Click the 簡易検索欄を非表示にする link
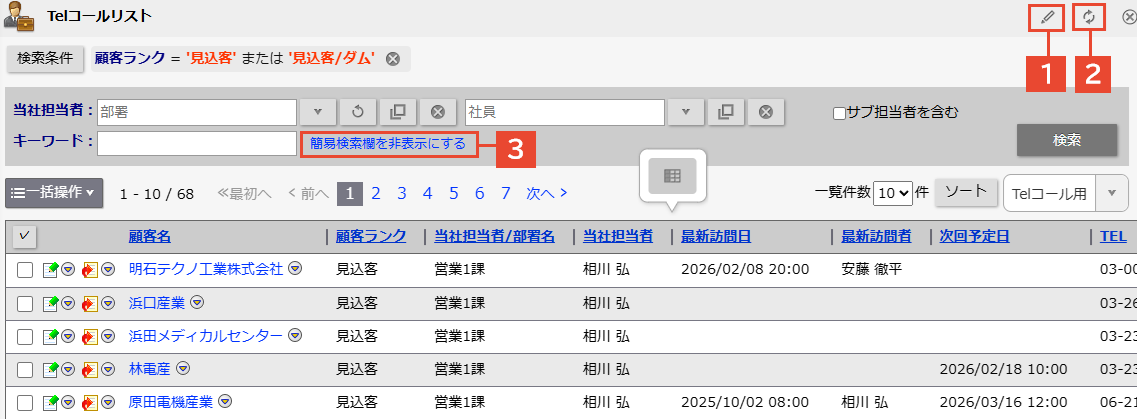 (x=388, y=144)
